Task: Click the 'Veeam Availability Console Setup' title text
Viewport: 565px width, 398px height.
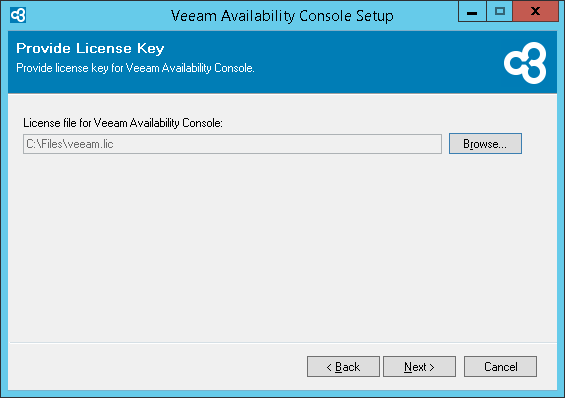Action: (282, 16)
